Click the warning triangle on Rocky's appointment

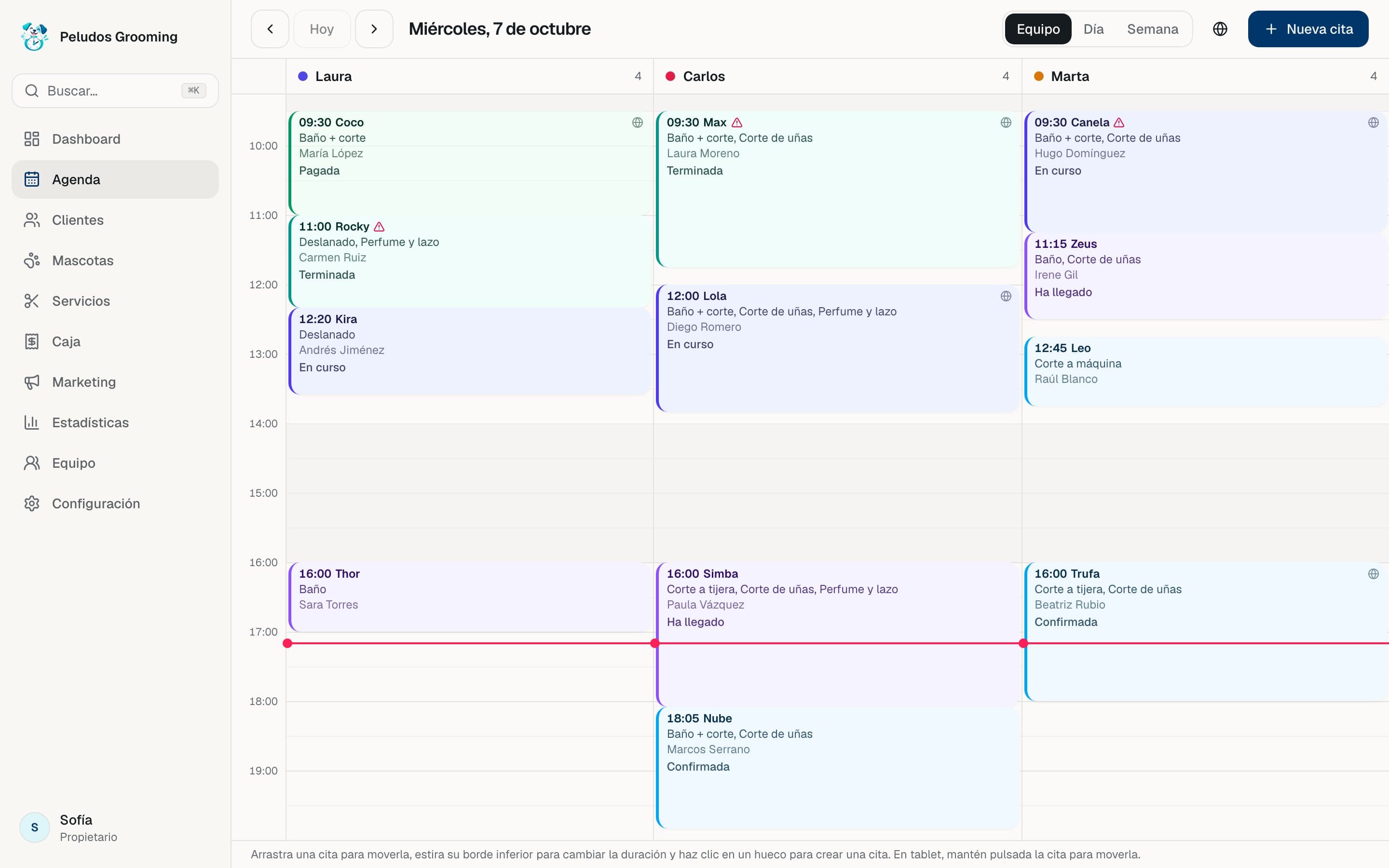coord(379,227)
